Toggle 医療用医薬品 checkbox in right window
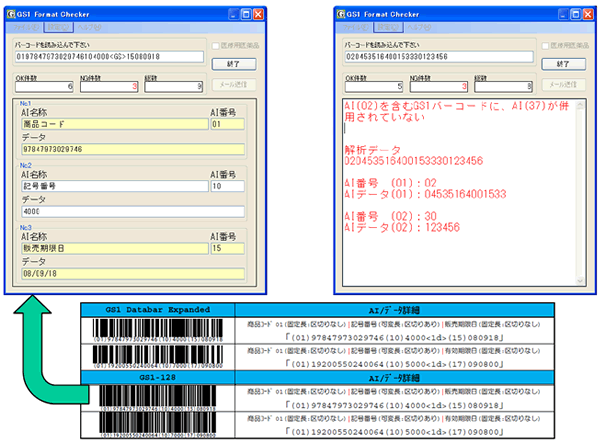The image size is (600, 443). pyautogui.click(x=545, y=46)
